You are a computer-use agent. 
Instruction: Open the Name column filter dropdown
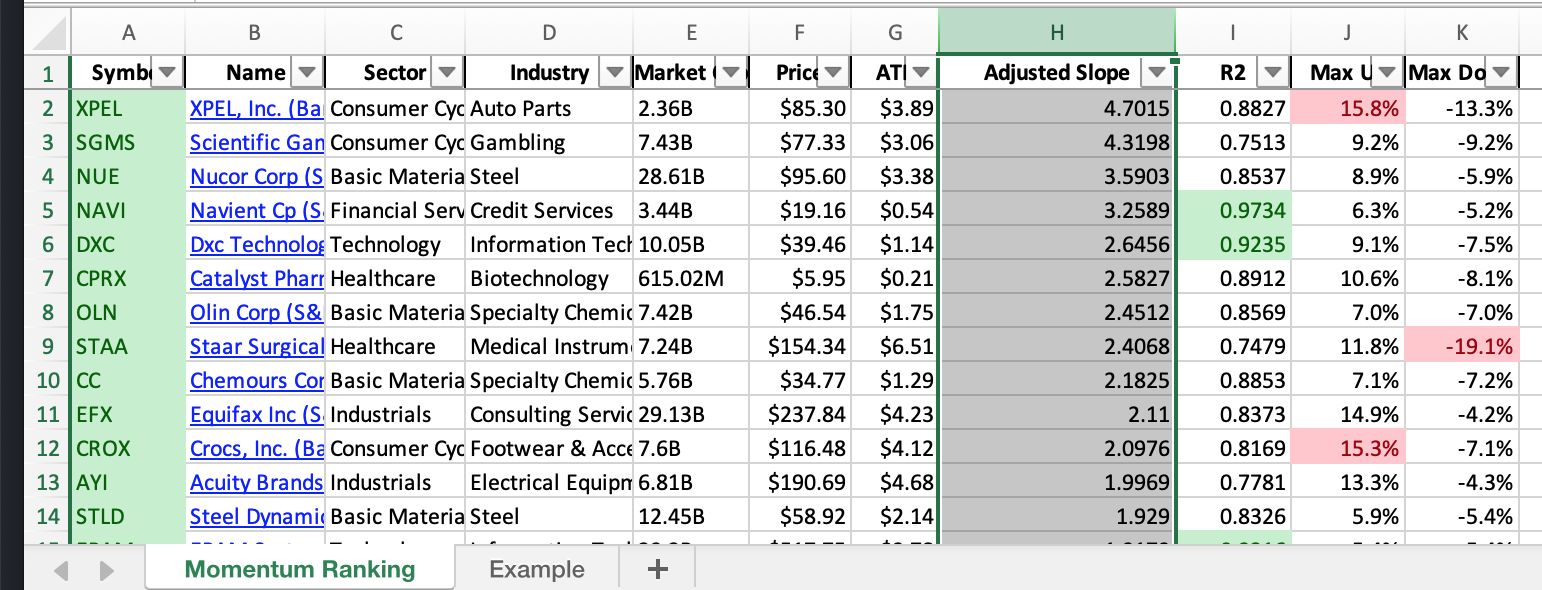coord(307,73)
